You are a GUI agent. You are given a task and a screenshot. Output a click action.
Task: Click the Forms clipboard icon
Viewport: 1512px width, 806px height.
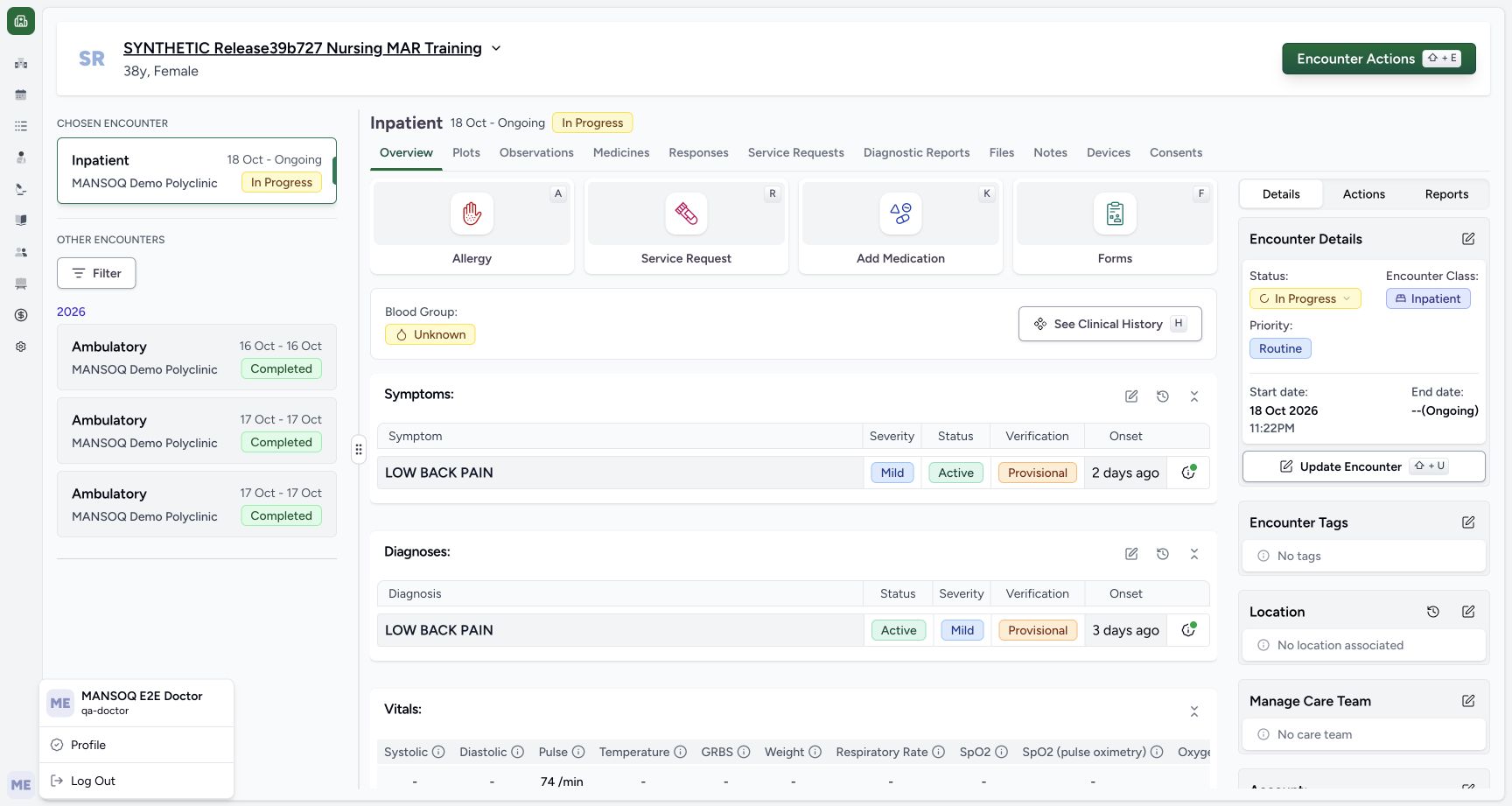coord(1115,214)
